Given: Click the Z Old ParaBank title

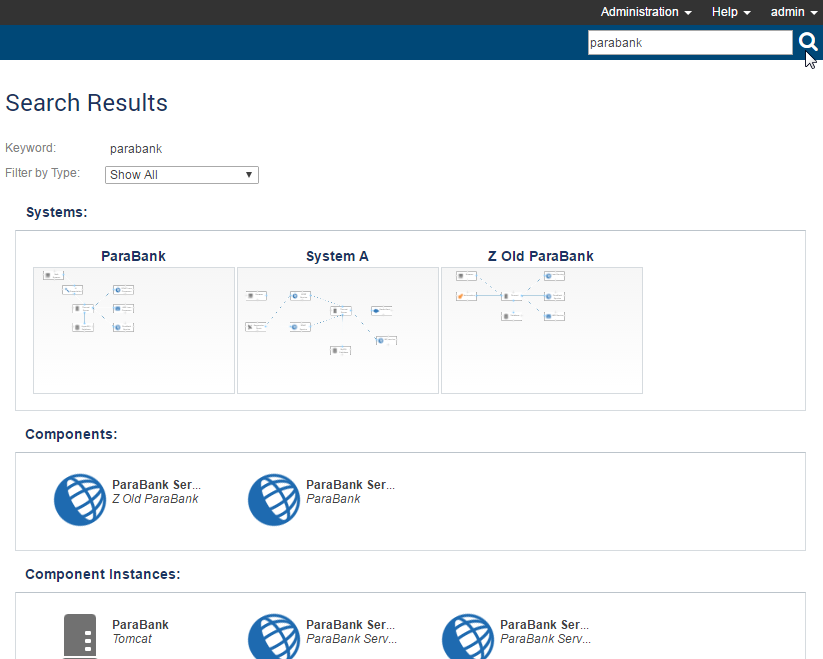Looking at the screenshot, I should coord(541,256).
